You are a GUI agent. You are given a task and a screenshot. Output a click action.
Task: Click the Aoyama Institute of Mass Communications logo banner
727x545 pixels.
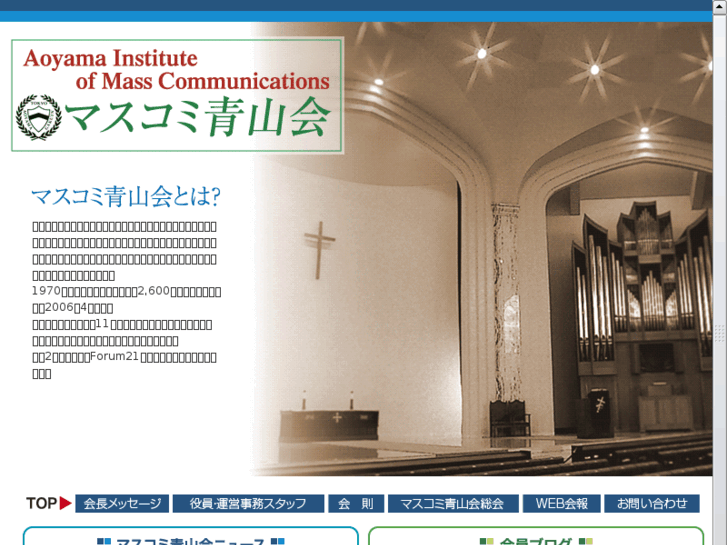(x=177, y=95)
